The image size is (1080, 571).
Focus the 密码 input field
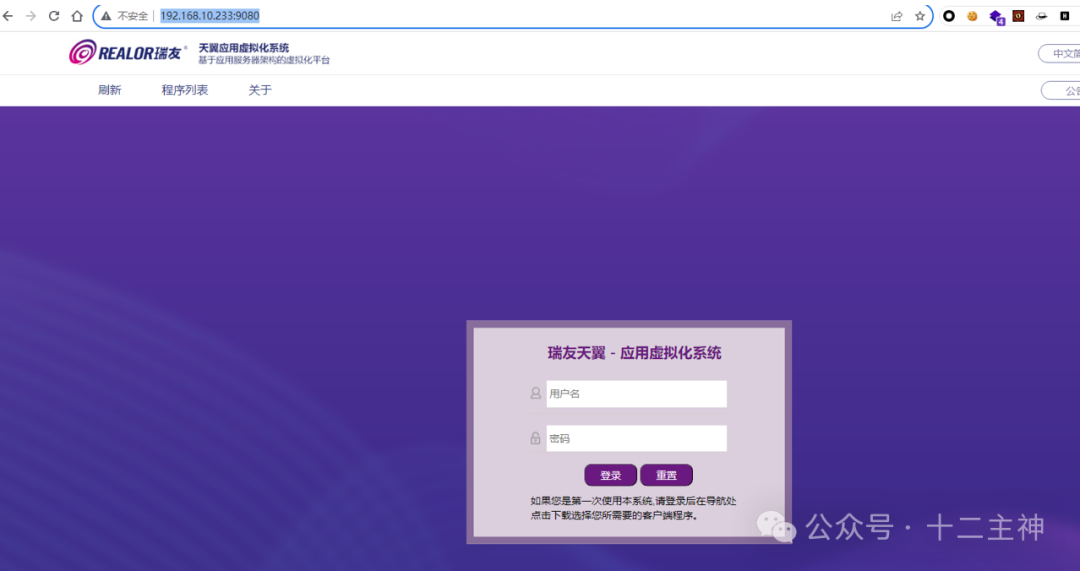pyautogui.click(x=636, y=438)
